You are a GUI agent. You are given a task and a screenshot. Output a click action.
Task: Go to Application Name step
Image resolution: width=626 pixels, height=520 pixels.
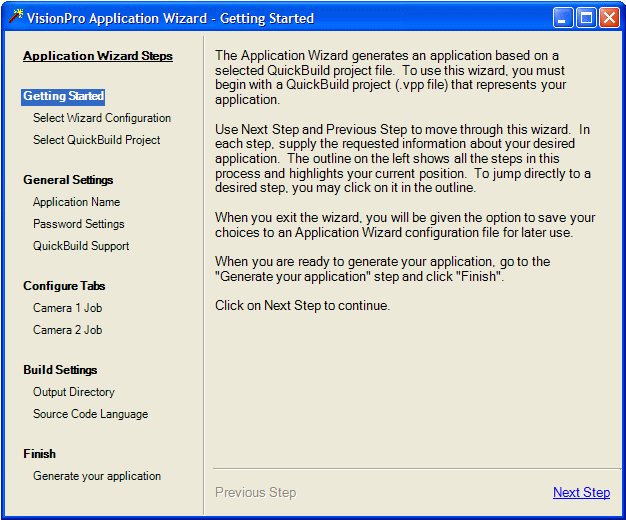click(76, 202)
